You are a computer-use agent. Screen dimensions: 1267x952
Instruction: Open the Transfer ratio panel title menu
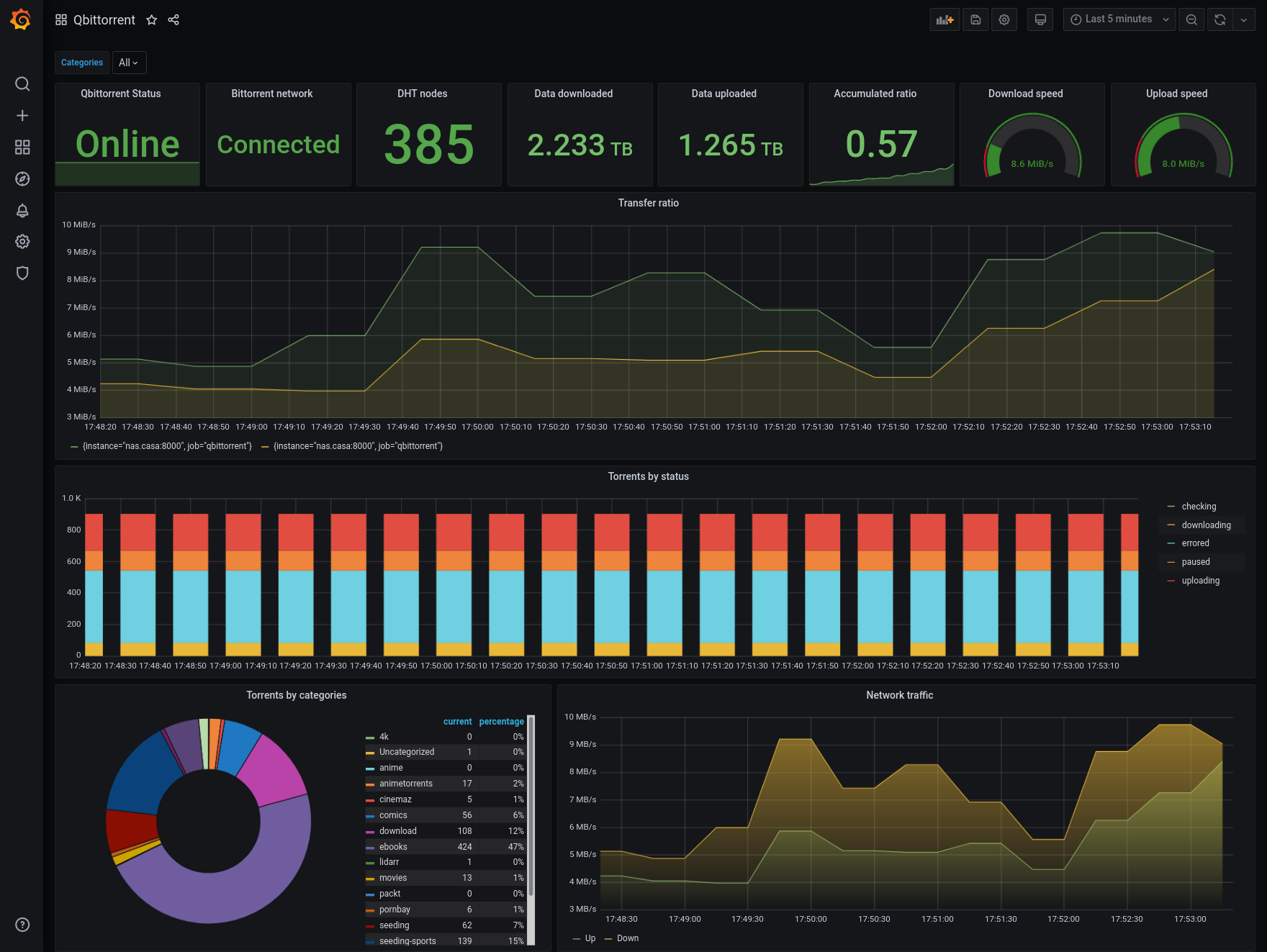(649, 203)
